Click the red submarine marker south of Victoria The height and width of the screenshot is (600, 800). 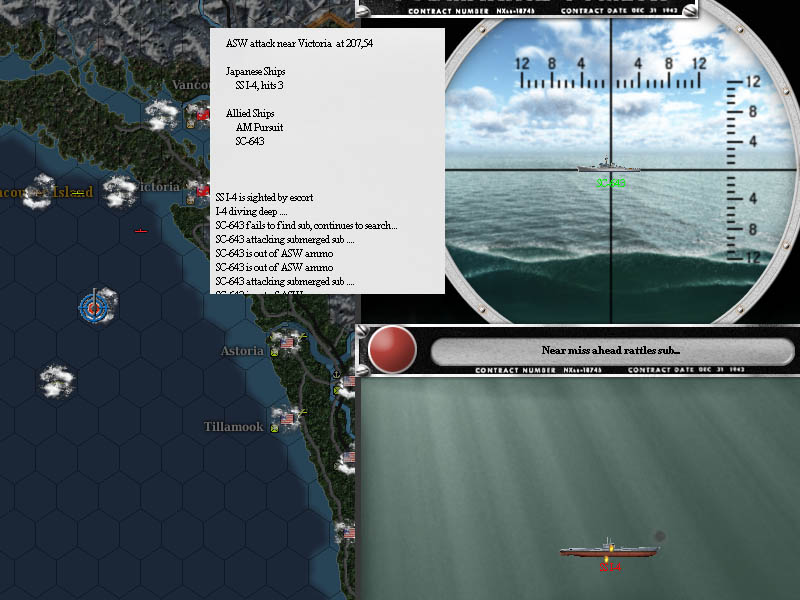click(141, 231)
